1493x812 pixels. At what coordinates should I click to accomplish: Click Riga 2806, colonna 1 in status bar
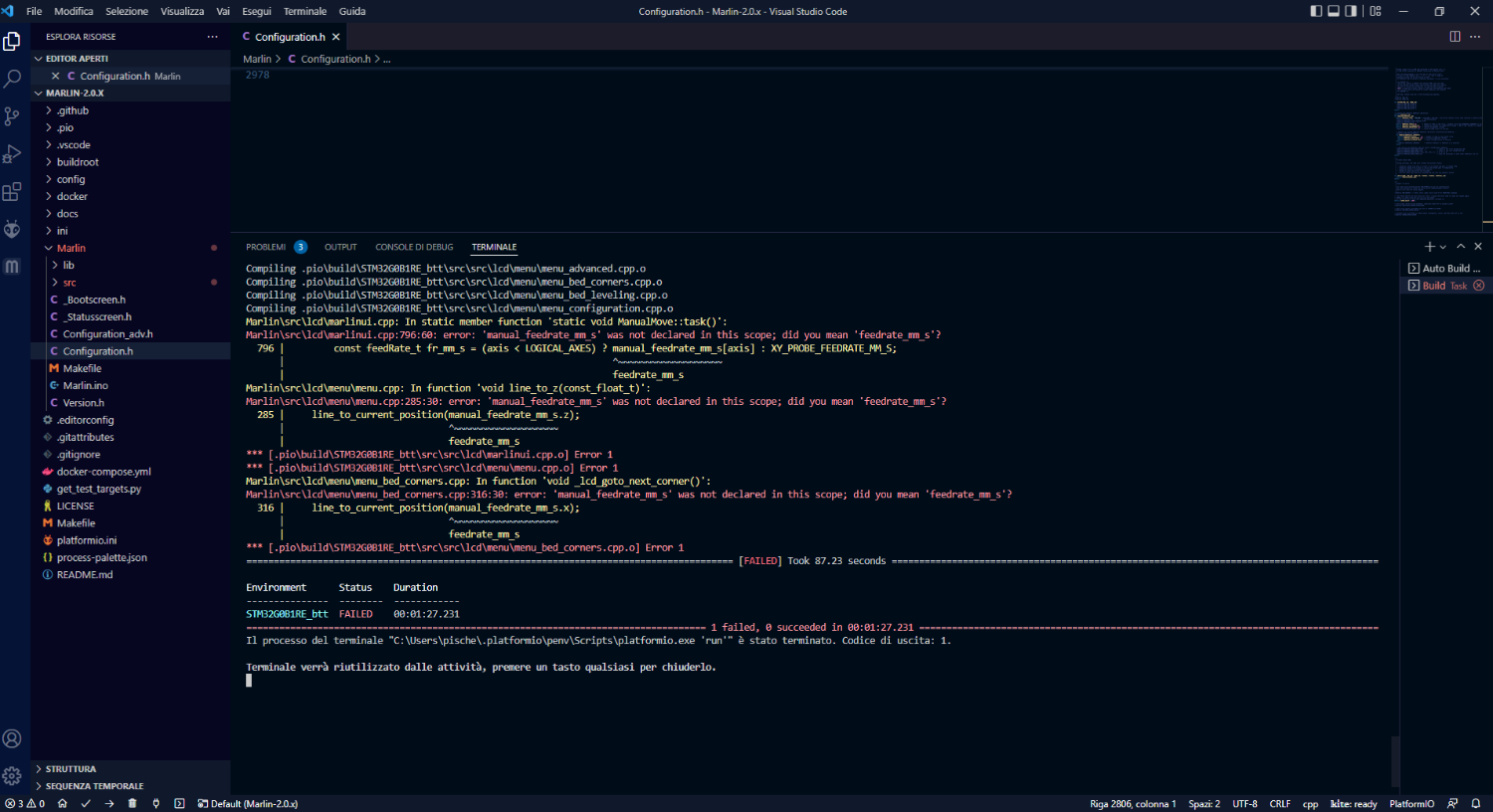[1133, 804]
